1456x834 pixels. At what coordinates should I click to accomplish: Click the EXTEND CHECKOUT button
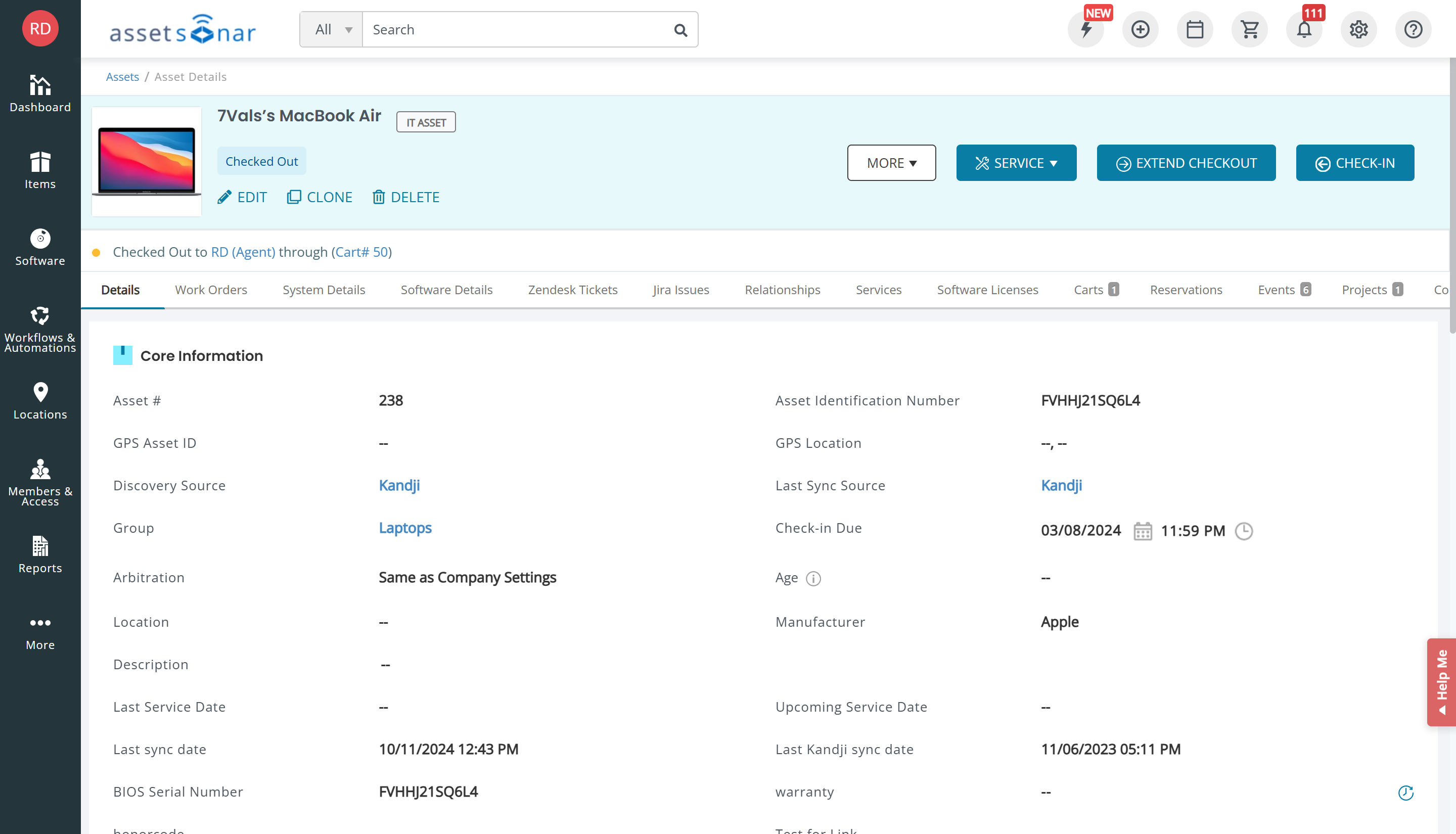[x=1186, y=163]
